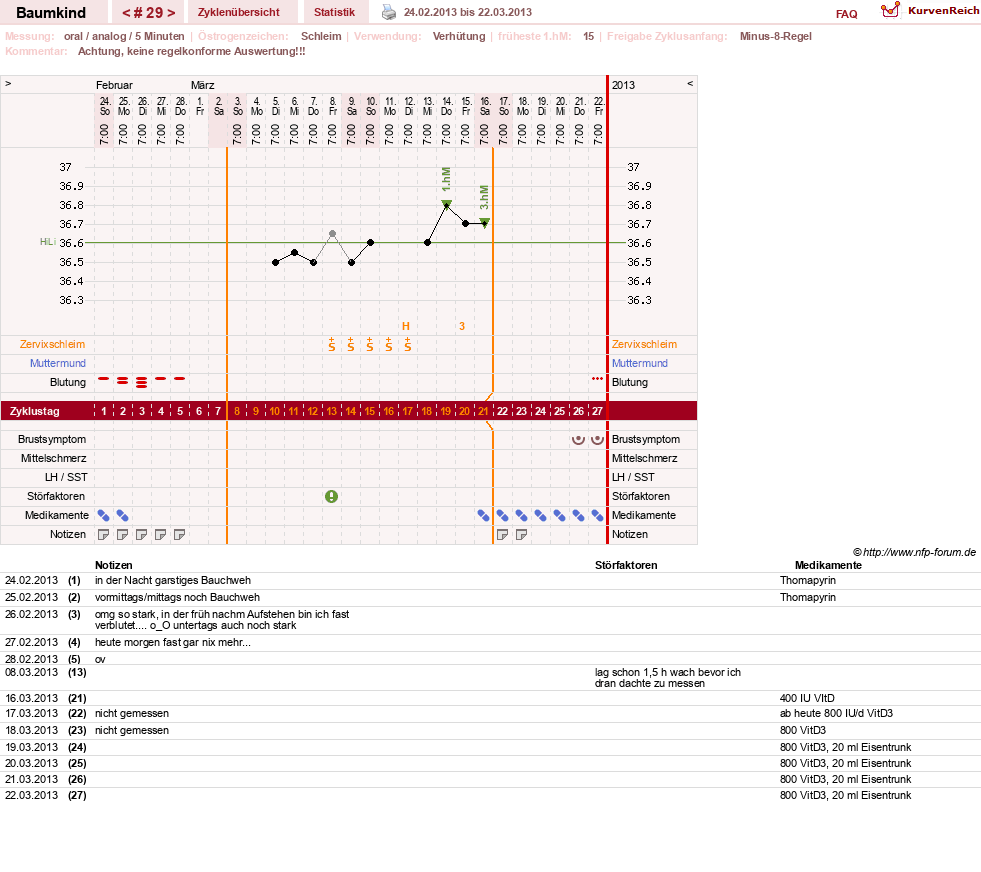Click the Medikamente column header in notes table
This screenshot has height=872, width=981.
[828, 565]
